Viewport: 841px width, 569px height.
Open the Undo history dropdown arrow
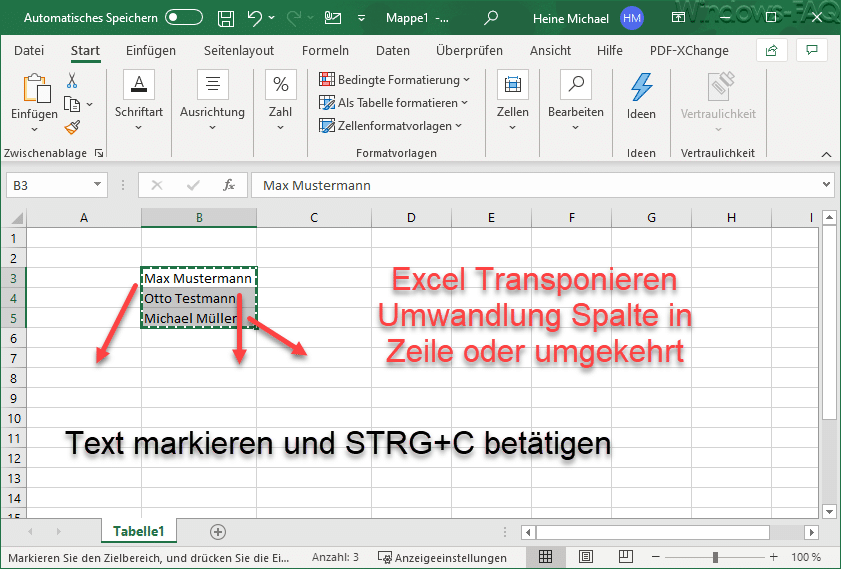[x=271, y=18]
